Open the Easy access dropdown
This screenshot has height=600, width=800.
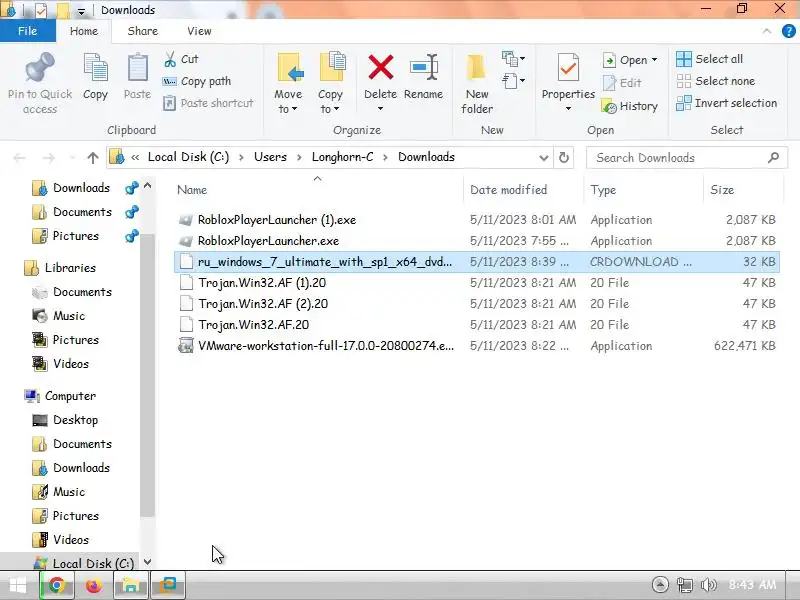(x=513, y=81)
